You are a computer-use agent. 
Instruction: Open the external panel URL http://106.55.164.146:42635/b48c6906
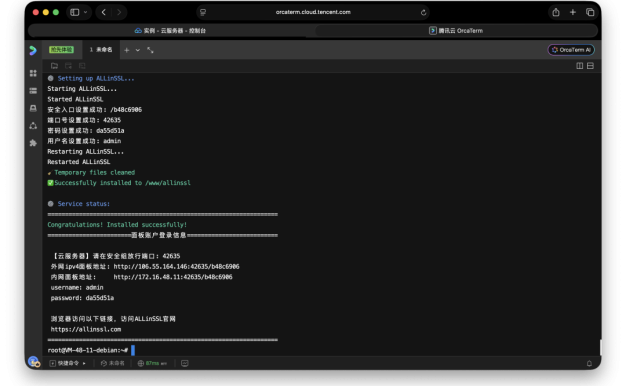pyautogui.click(x=176, y=266)
